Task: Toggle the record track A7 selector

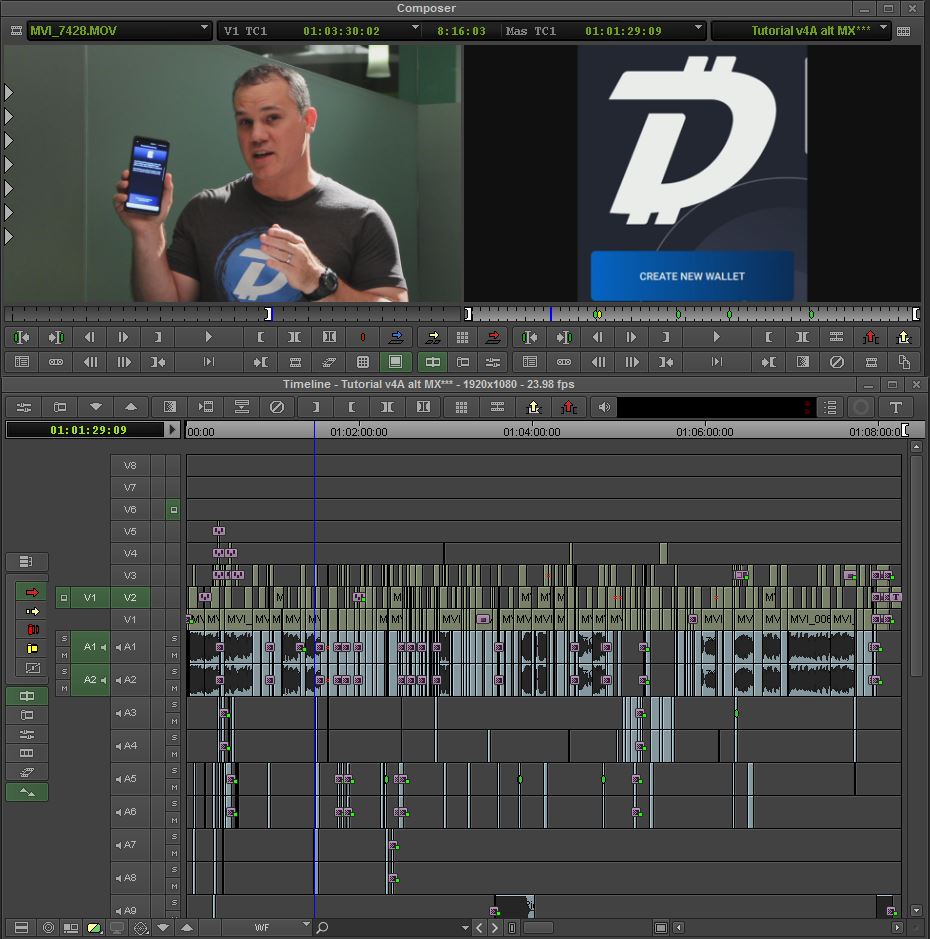Action: tap(130, 844)
